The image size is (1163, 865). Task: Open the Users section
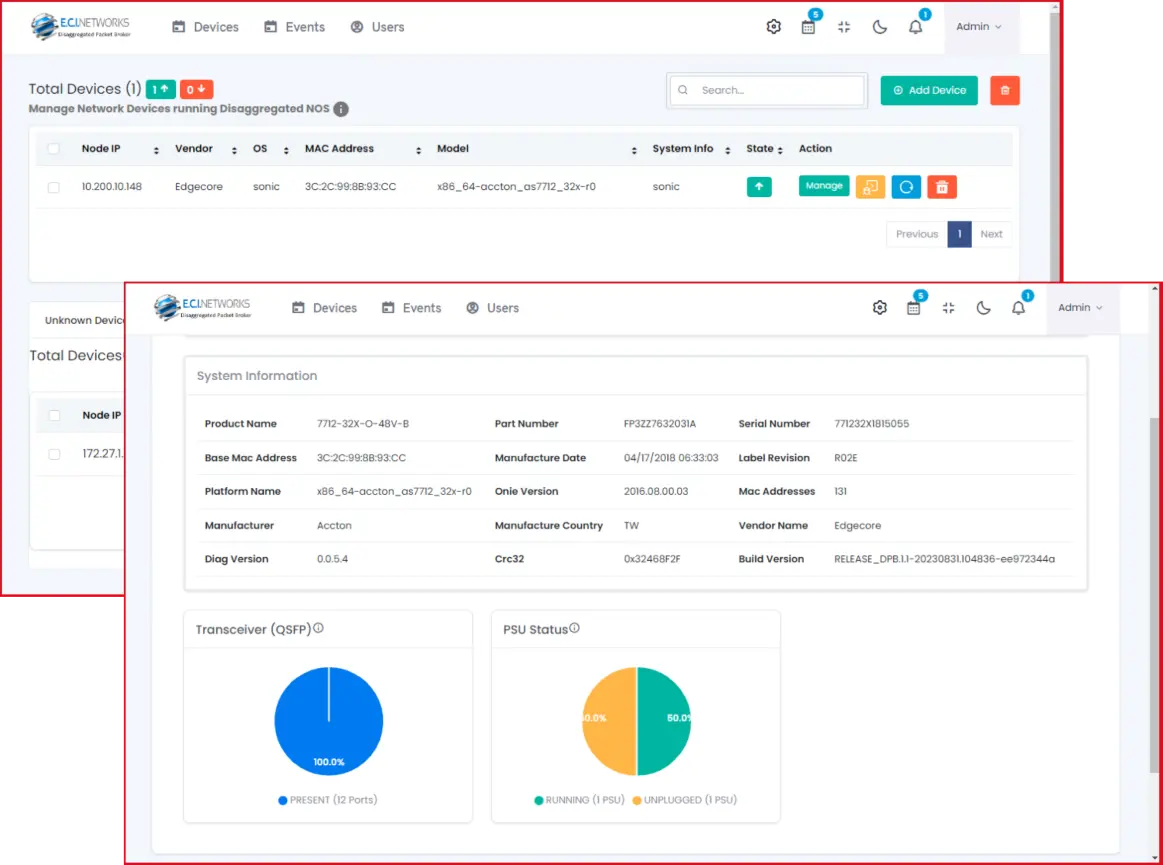[x=377, y=27]
